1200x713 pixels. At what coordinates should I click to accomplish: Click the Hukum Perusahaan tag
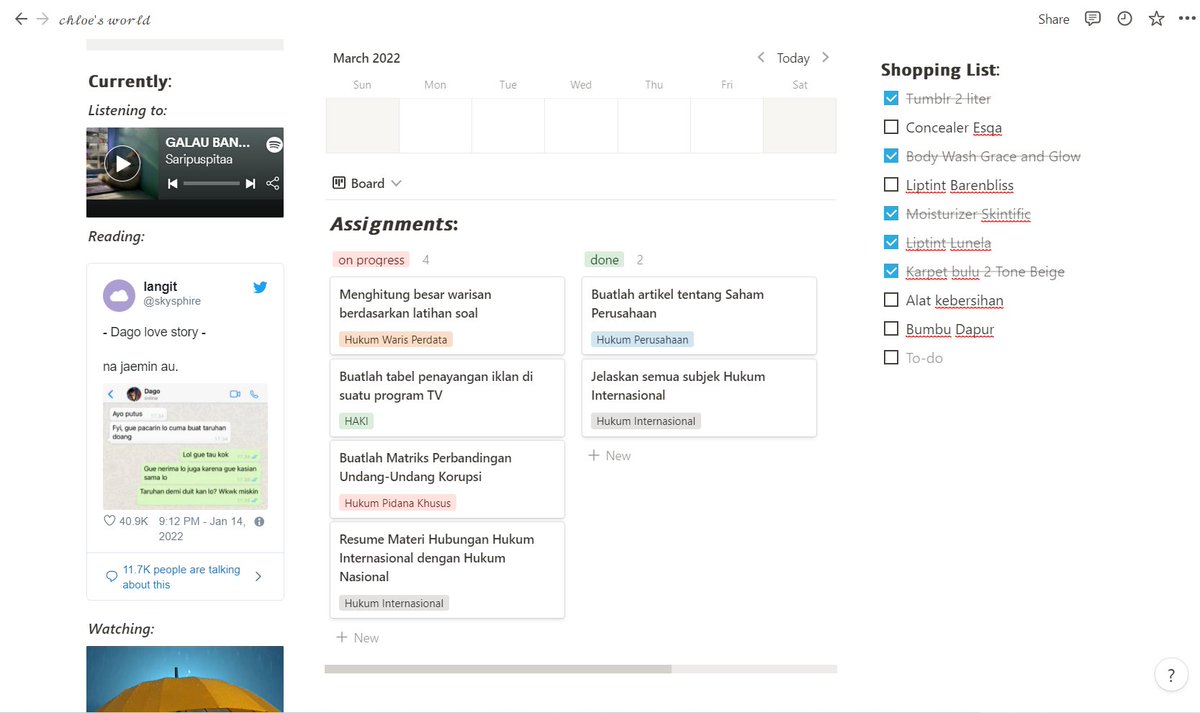(x=642, y=340)
